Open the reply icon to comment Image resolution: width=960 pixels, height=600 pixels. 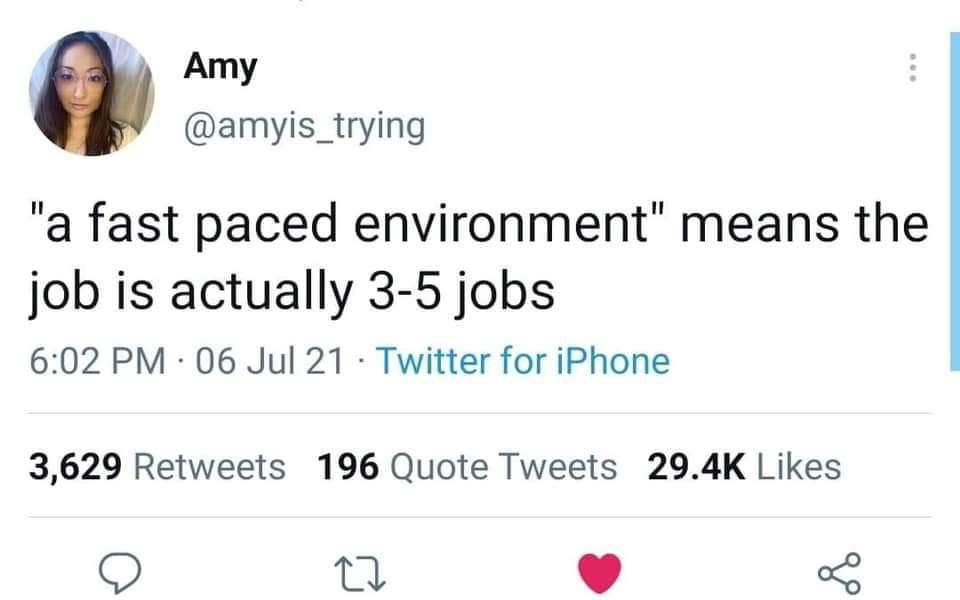click(122, 571)
